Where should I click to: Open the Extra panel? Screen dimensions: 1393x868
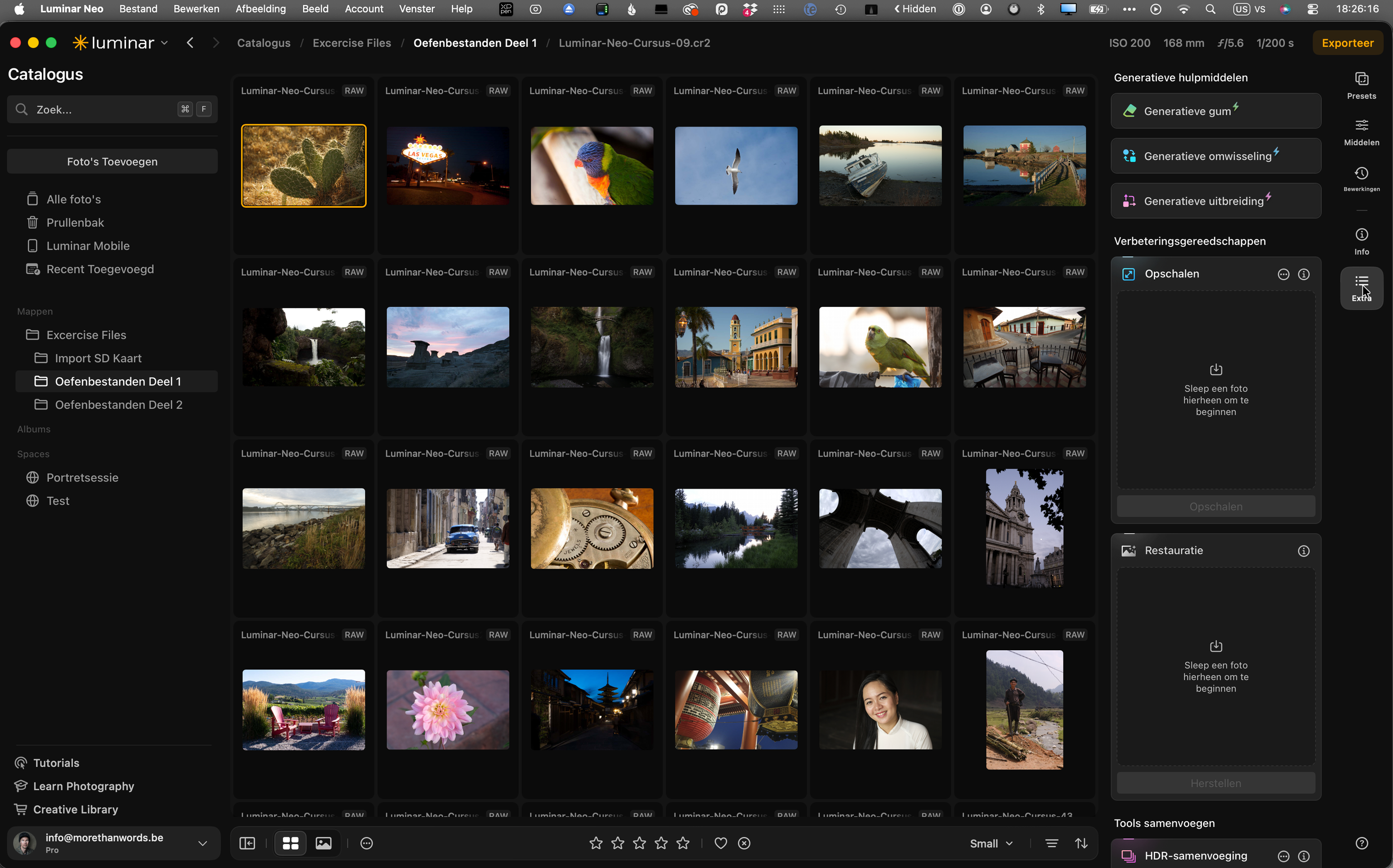coord(1361,287)
